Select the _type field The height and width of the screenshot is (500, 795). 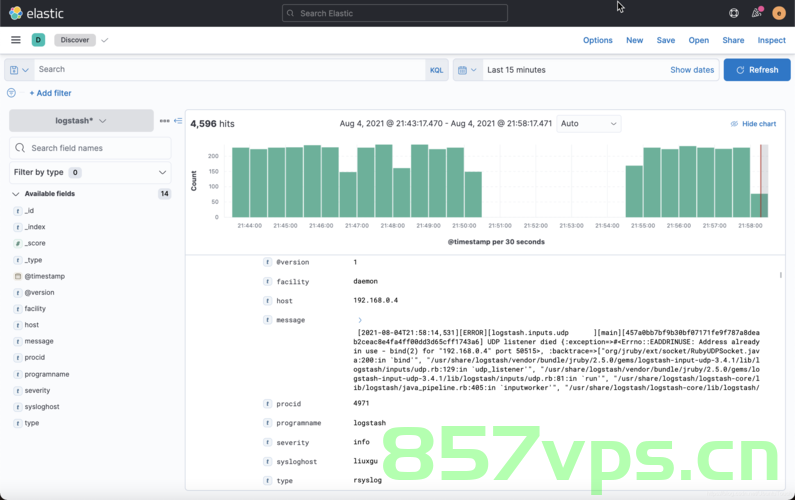click(33, 260)
